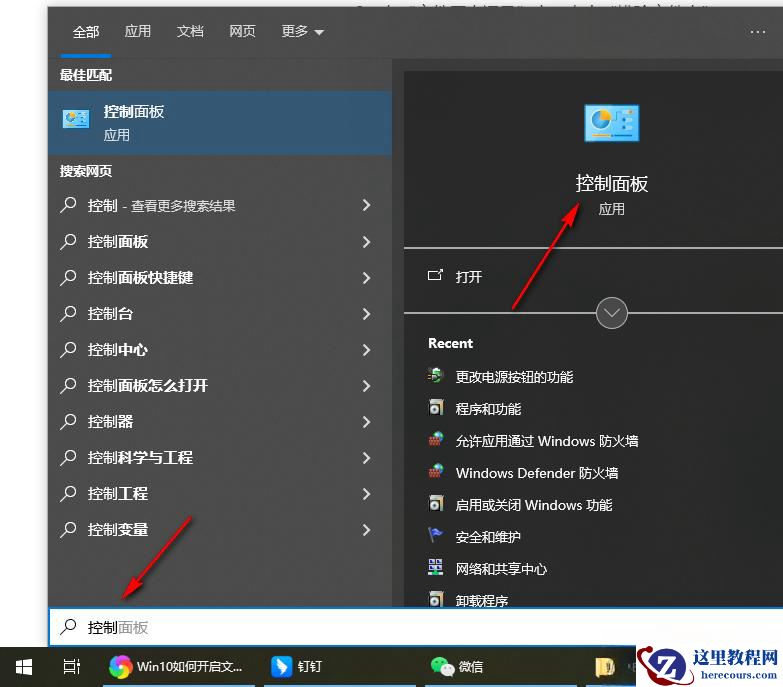Open recent item 启用或关闭 Windows 功能

pos(534,505)
